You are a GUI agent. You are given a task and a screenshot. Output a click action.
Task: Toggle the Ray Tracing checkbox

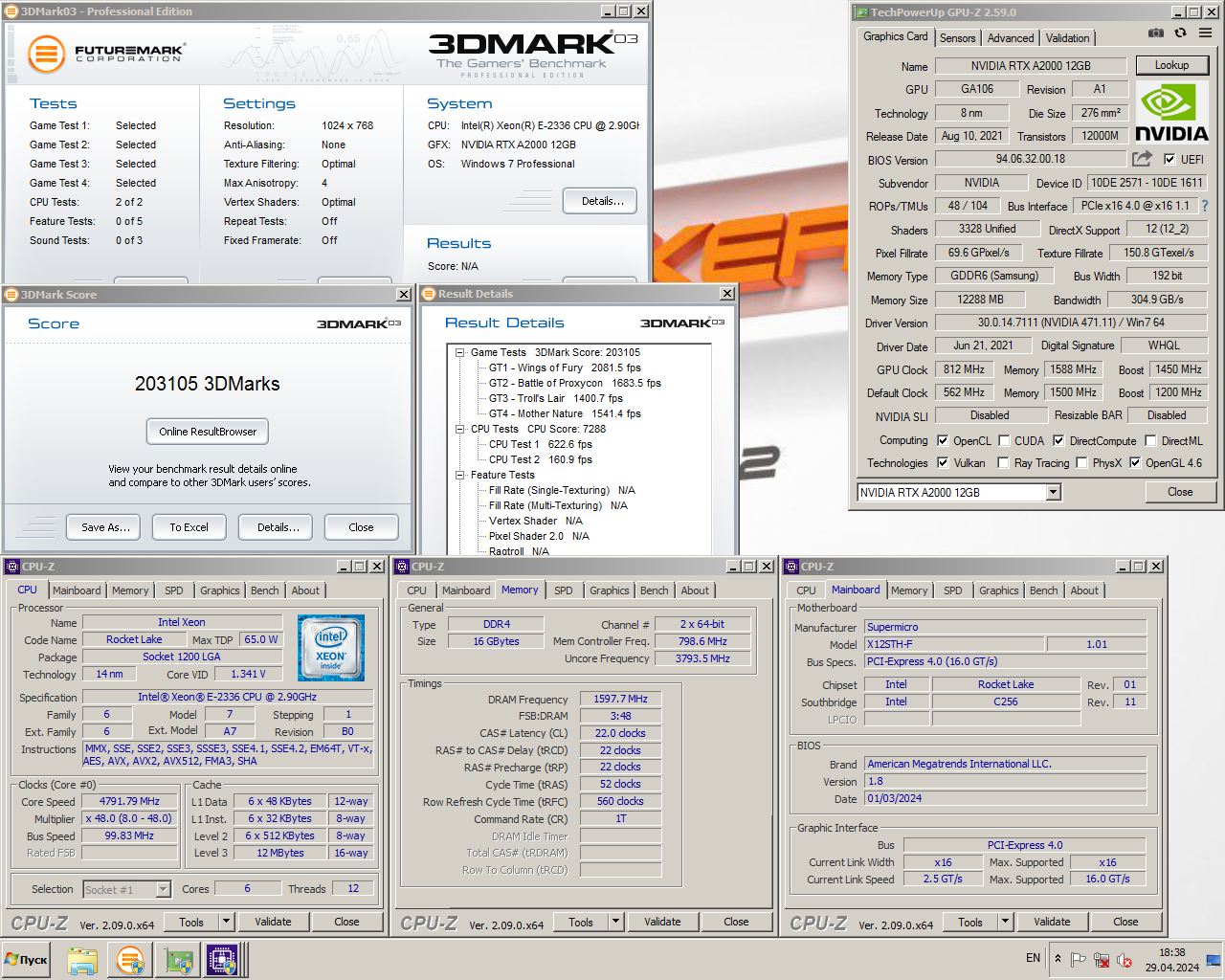pyautogui.click(x=1003, y=463)
